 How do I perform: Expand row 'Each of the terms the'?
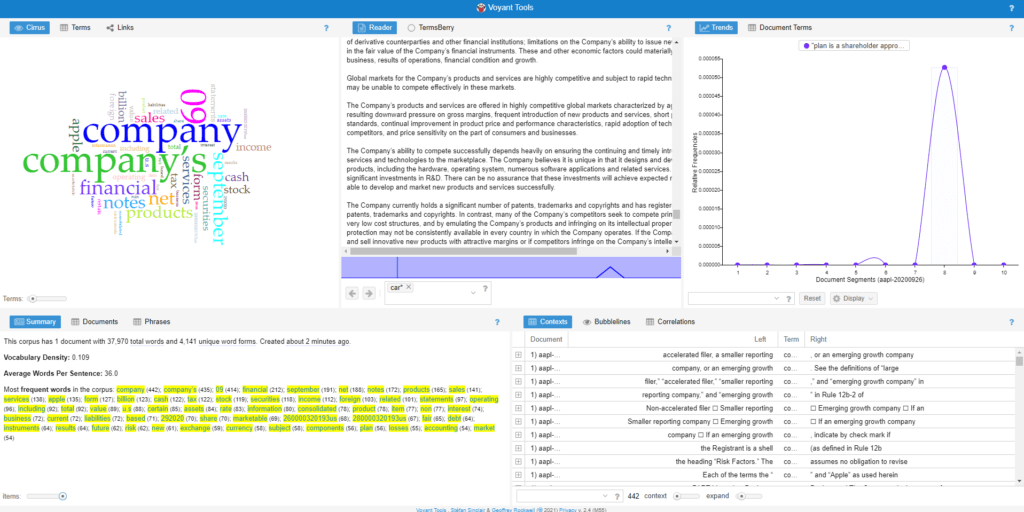coord(519,475)
